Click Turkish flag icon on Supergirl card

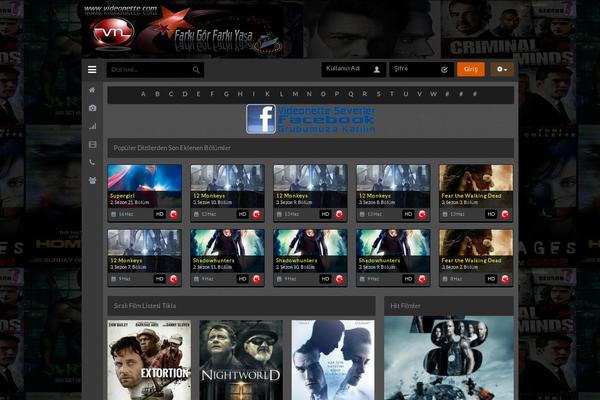point(174,214)
